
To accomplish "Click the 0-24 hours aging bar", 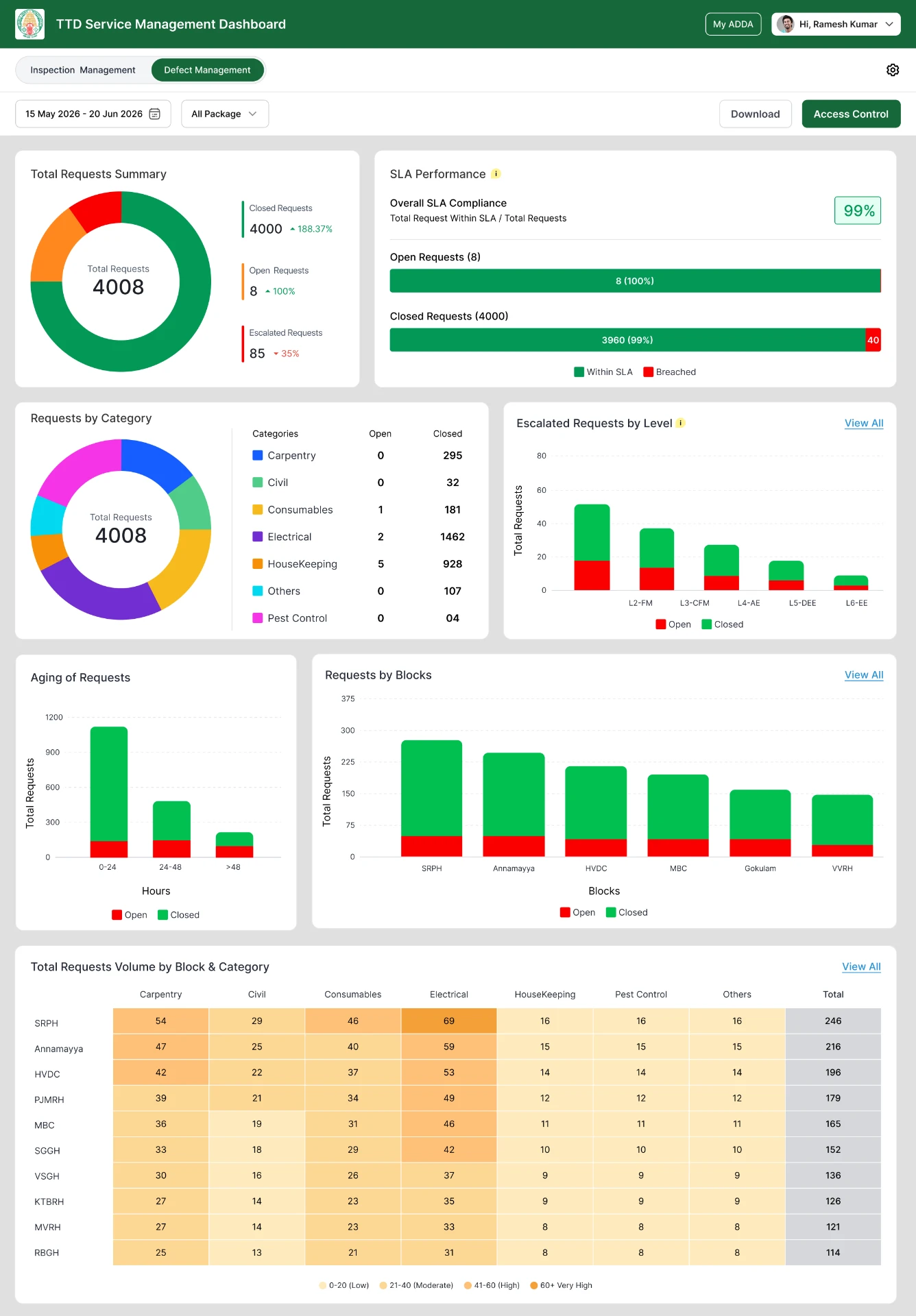I will coord(109,792).
